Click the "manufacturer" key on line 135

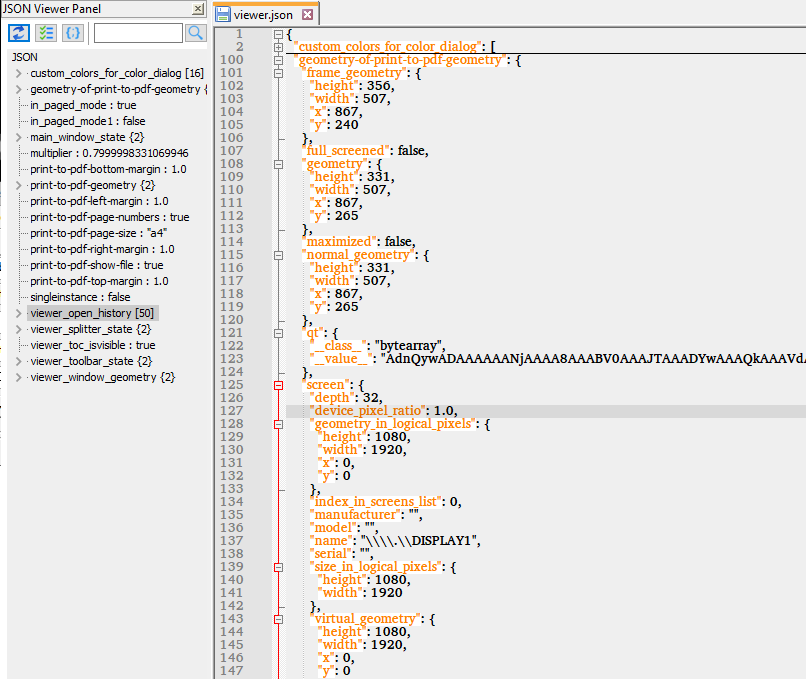click(x=355, y=515)
